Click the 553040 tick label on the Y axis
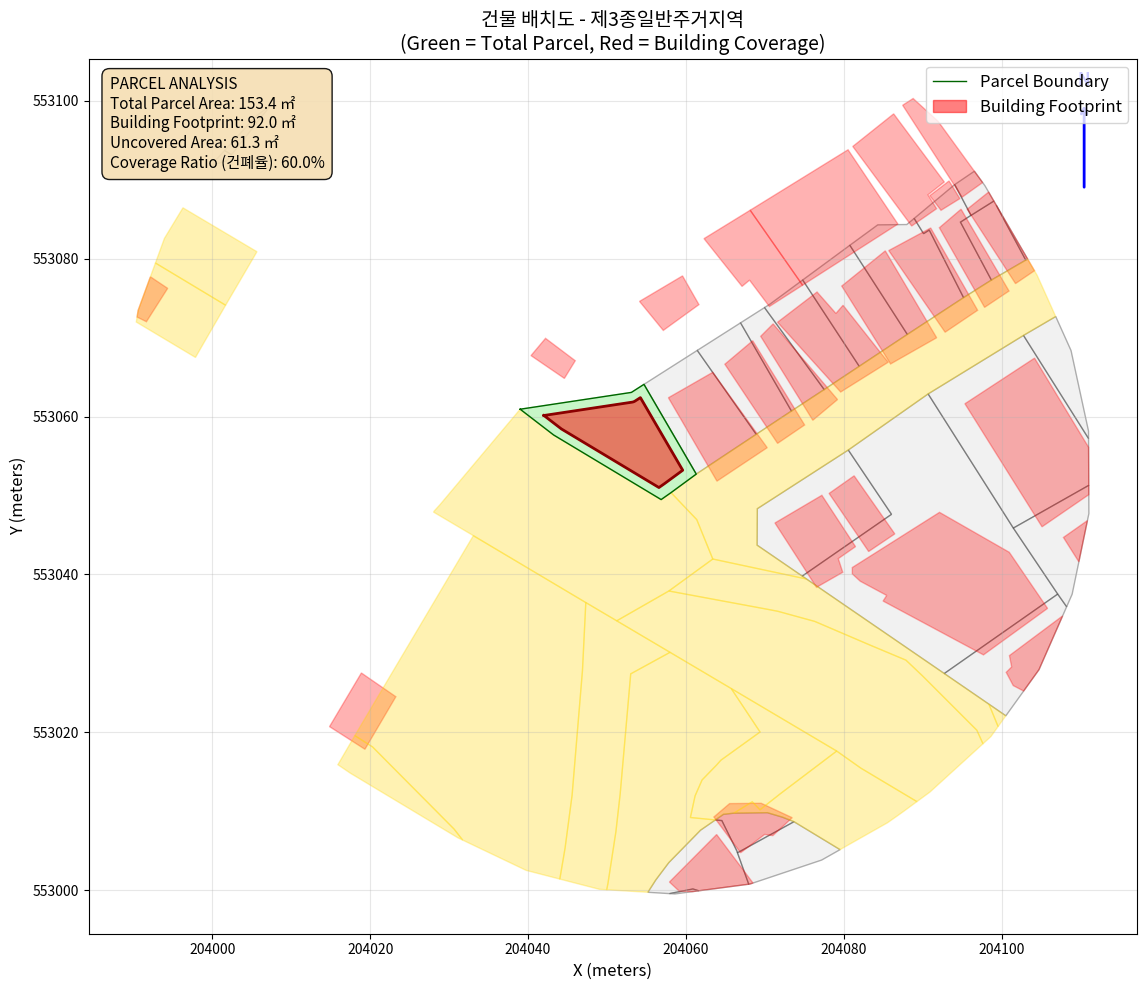Viewport: 1146px width, 990px height. (56, 575)
